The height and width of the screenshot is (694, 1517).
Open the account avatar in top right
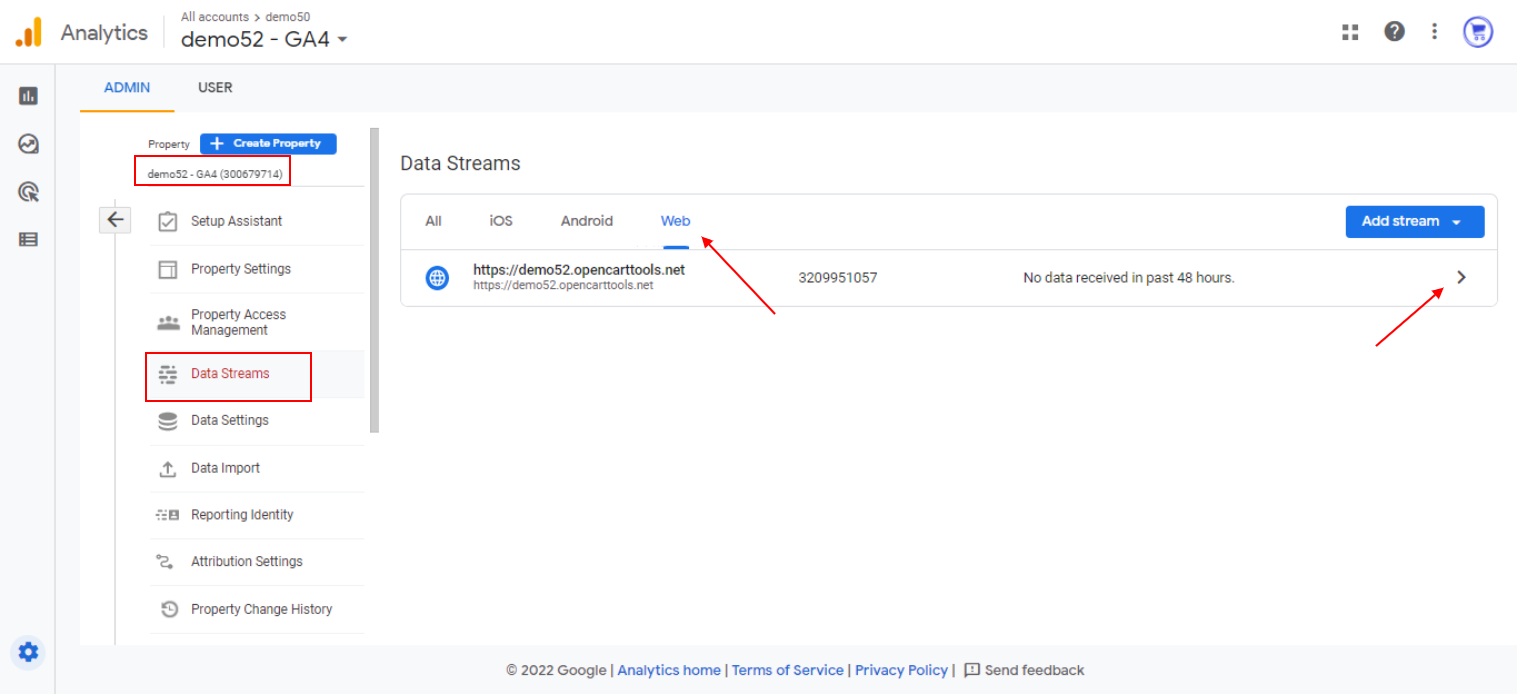click(1478, 32)
